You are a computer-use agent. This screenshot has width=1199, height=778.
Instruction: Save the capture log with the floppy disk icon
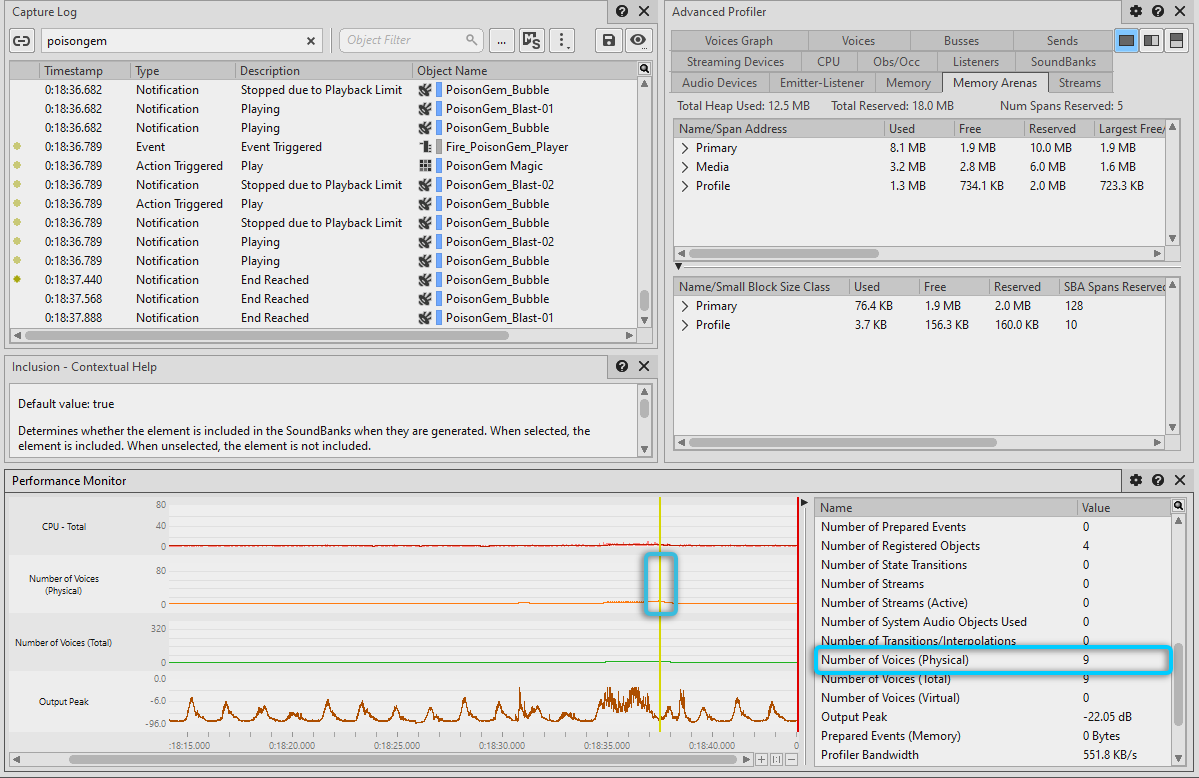607,41
